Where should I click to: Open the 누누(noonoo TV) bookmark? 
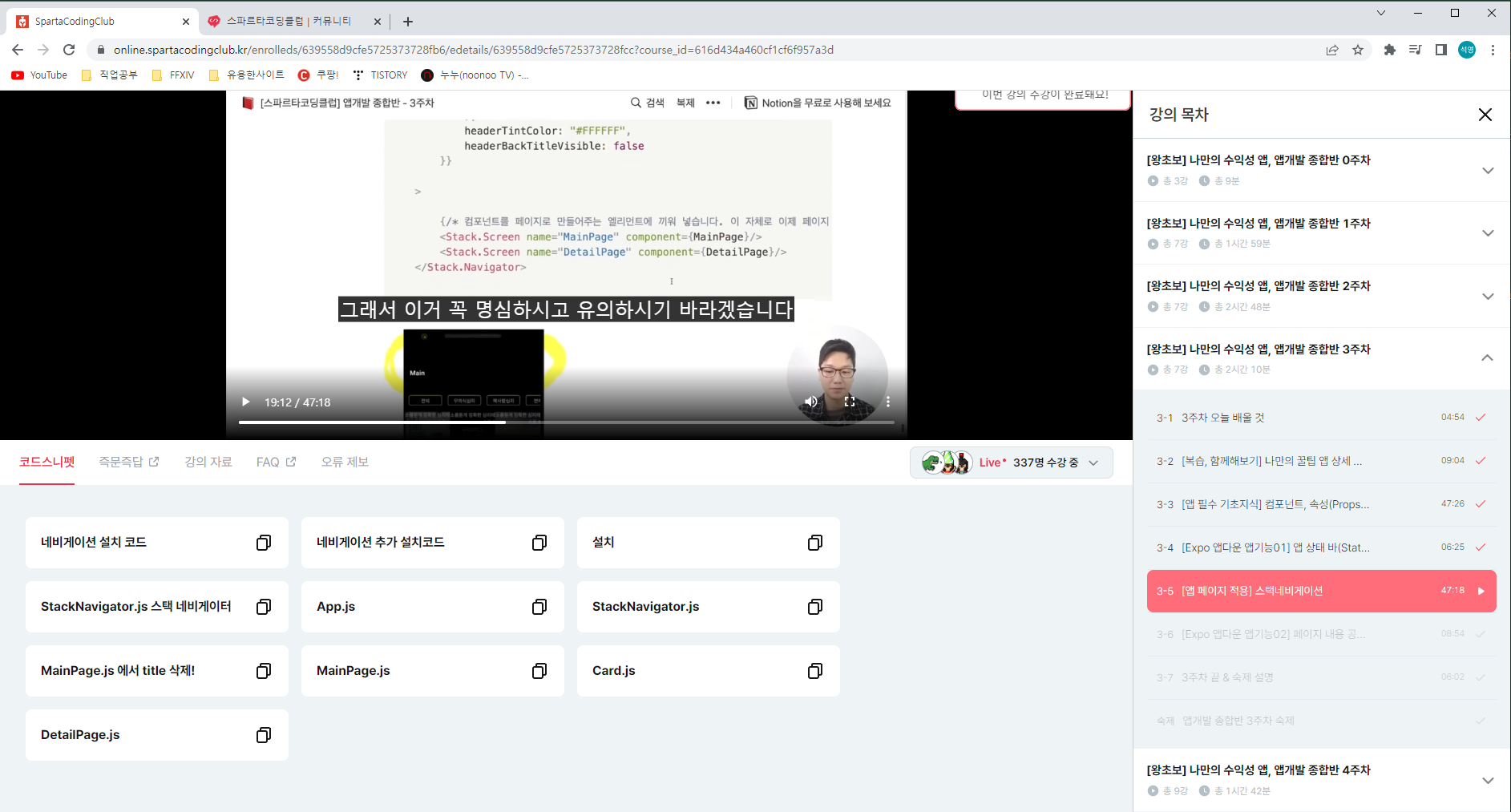tap(475, 75)
